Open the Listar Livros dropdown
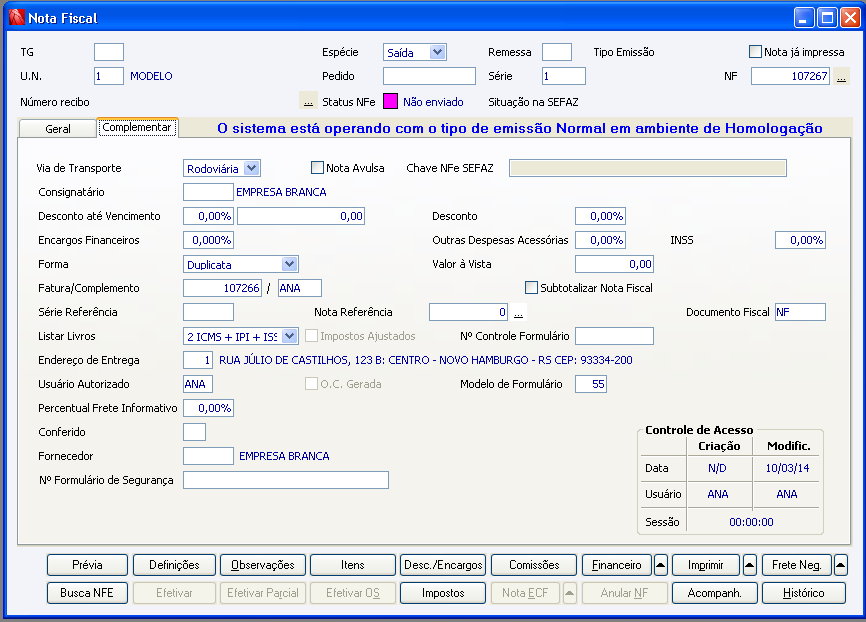866x622 pixels. pyautogui.click(x=289, y=336)
